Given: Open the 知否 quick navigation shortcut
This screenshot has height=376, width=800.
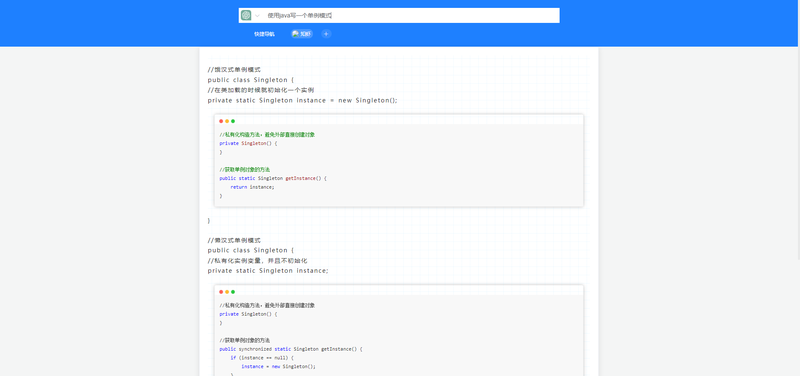Looking at the screenshot, I should pyautogui.click(x=302, y=34).
